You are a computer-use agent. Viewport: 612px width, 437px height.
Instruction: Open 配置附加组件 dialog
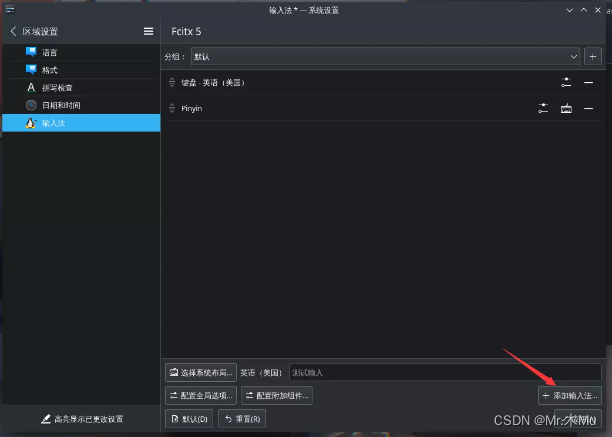[x=277, y=396]
